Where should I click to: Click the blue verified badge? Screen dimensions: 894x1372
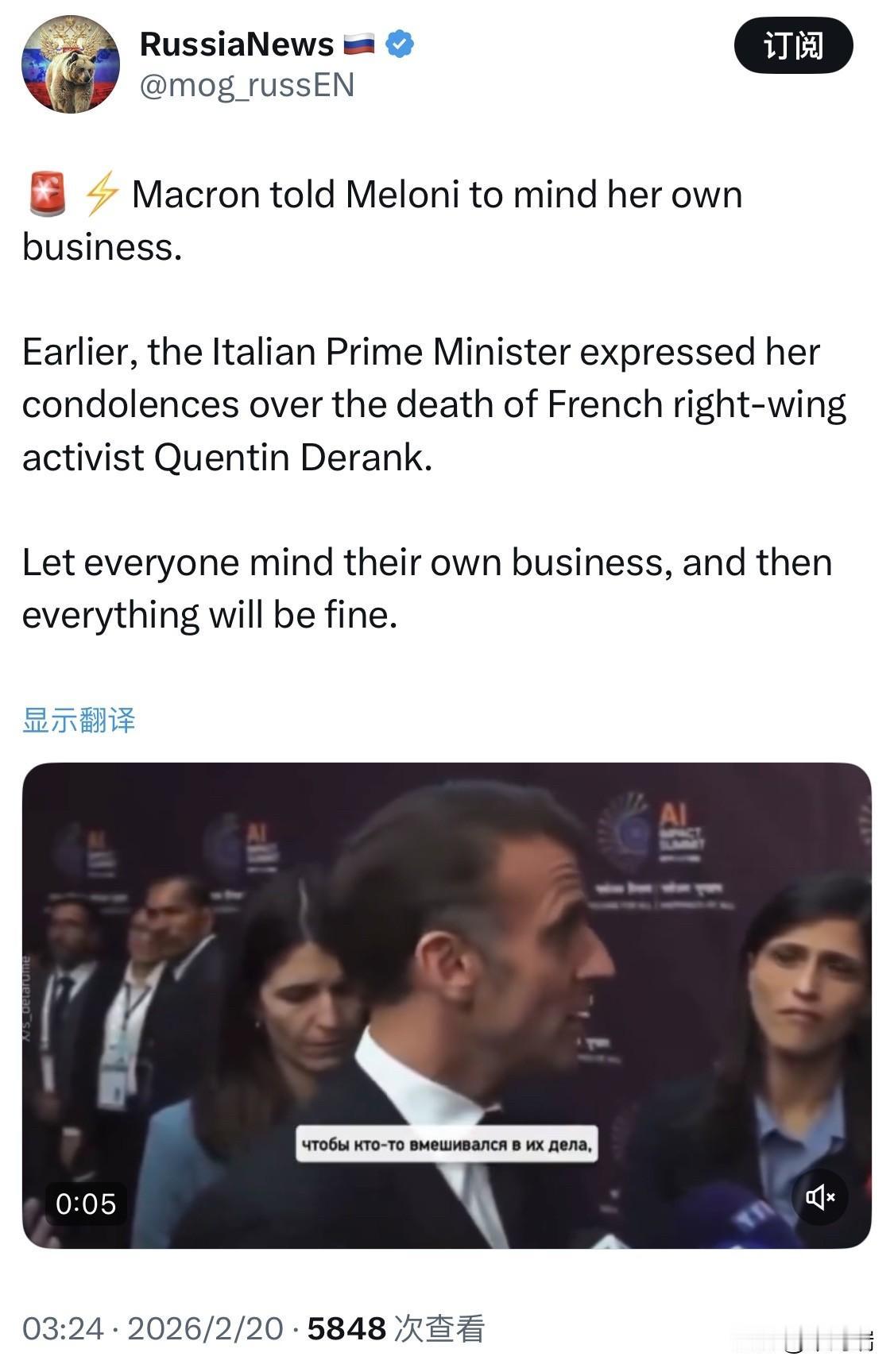(400, 44)
